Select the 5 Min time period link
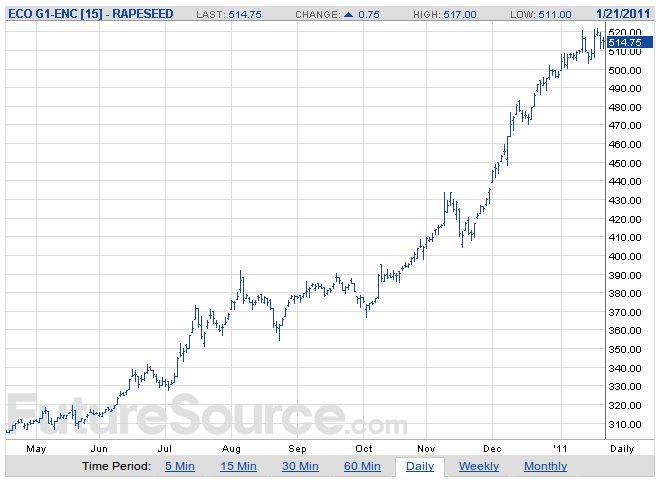This screenshot has height=483, width=660. [x=180, y=466]
